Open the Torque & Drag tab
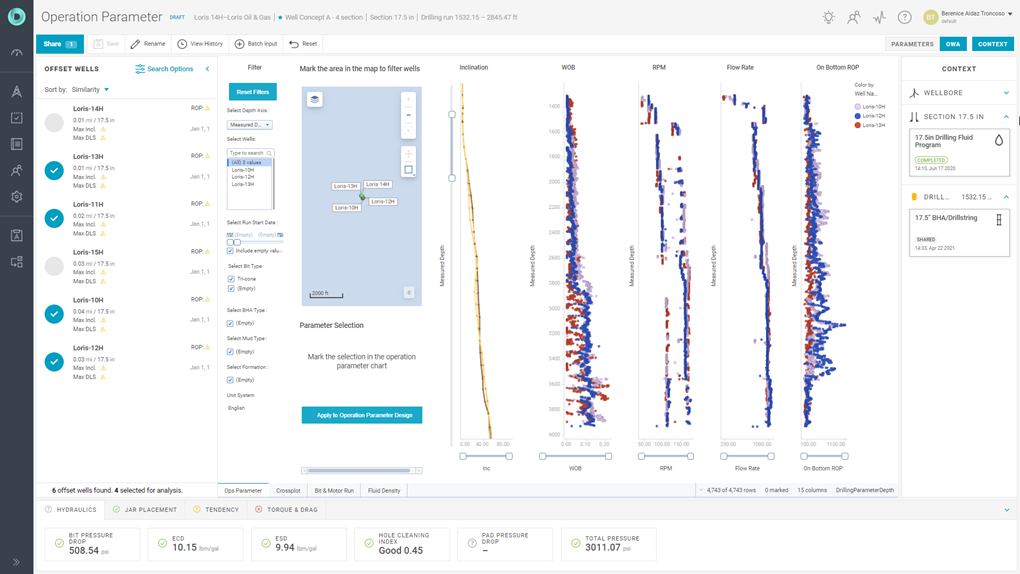This screenshot has width=1020, height=574. click(x=286, y=510)
